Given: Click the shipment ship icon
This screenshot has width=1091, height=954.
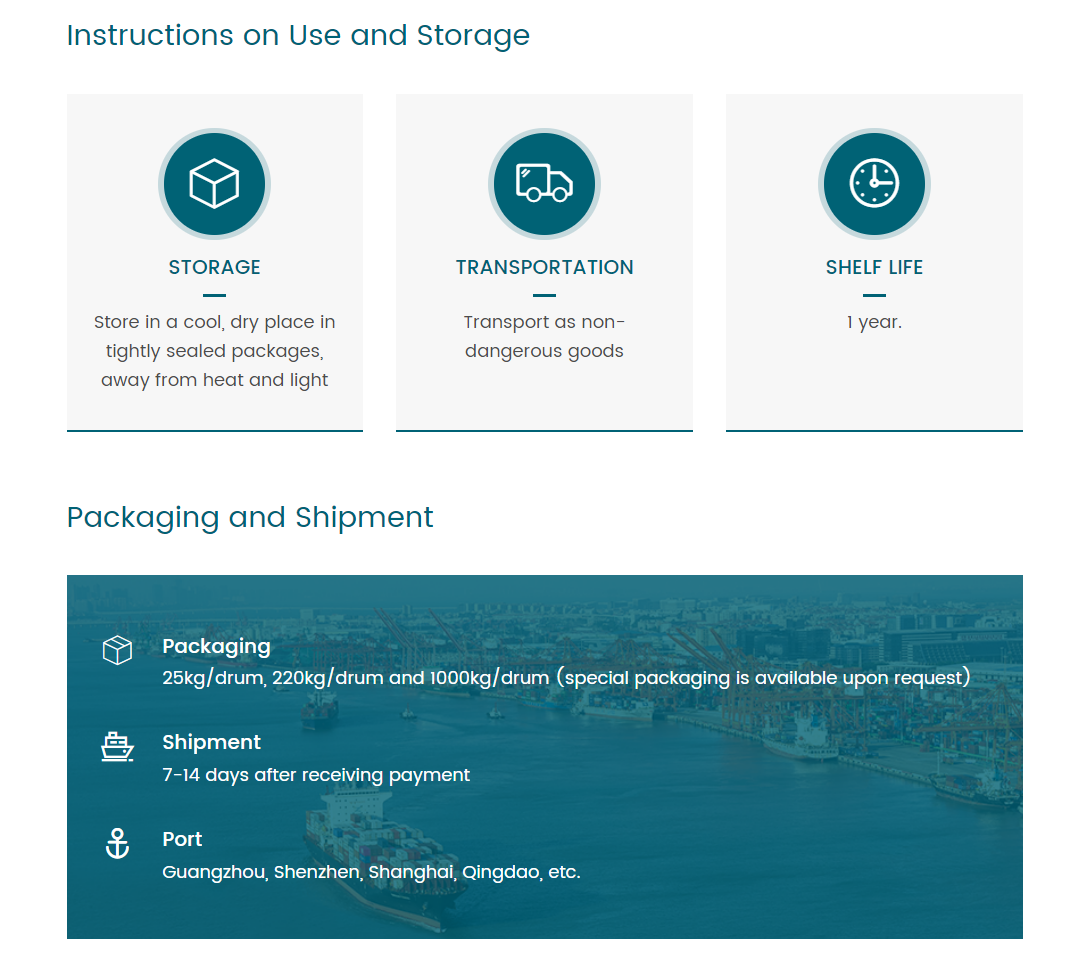Looking at the screenshot, I should click(x=118, y=746).
